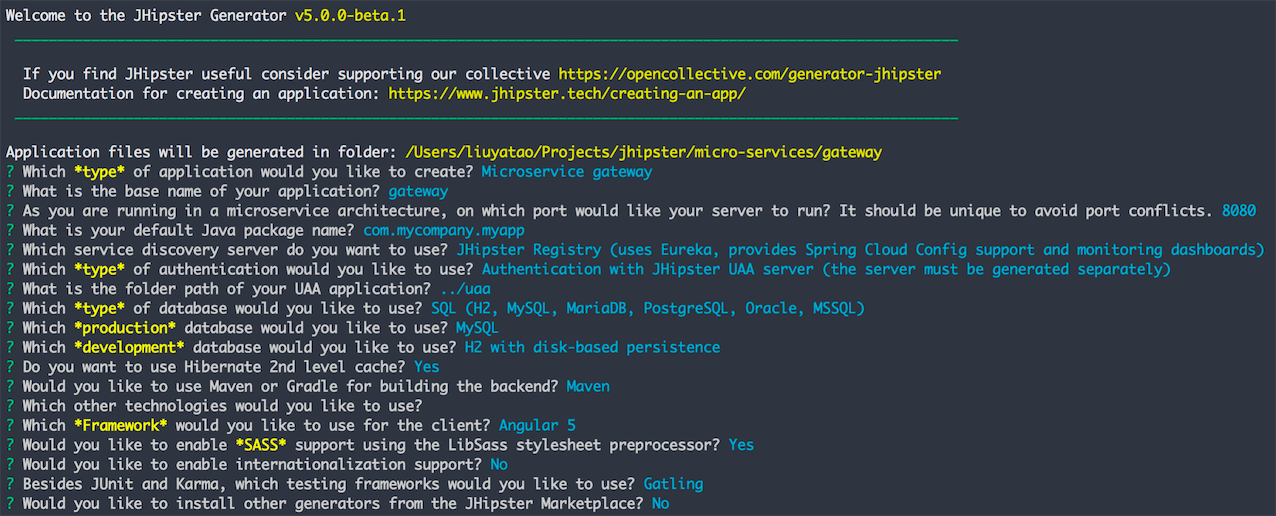
Task: Click the 'Yes' answer for SASS support
Action: [741, 445]
